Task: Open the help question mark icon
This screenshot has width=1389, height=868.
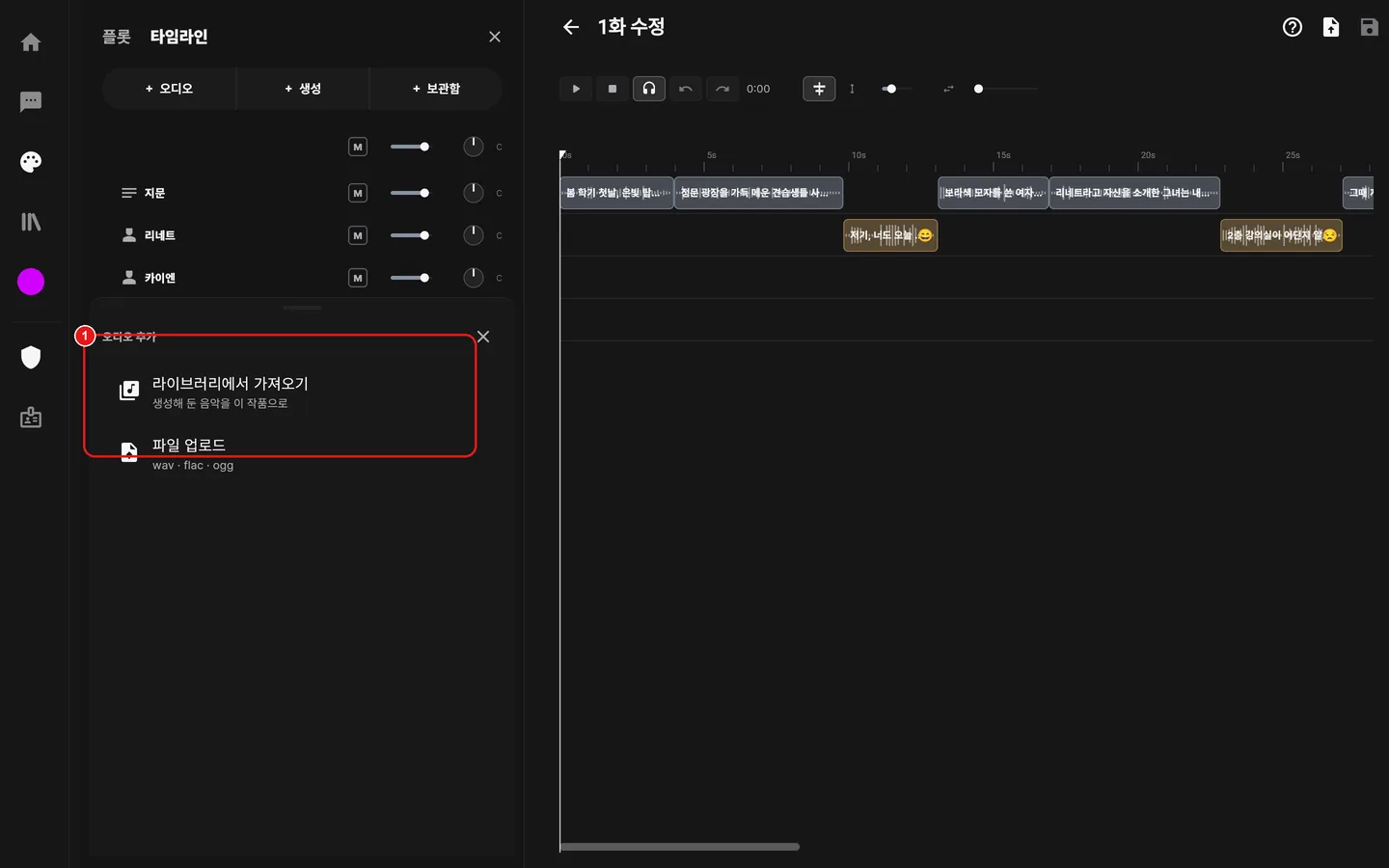Action: (1293, 27)
